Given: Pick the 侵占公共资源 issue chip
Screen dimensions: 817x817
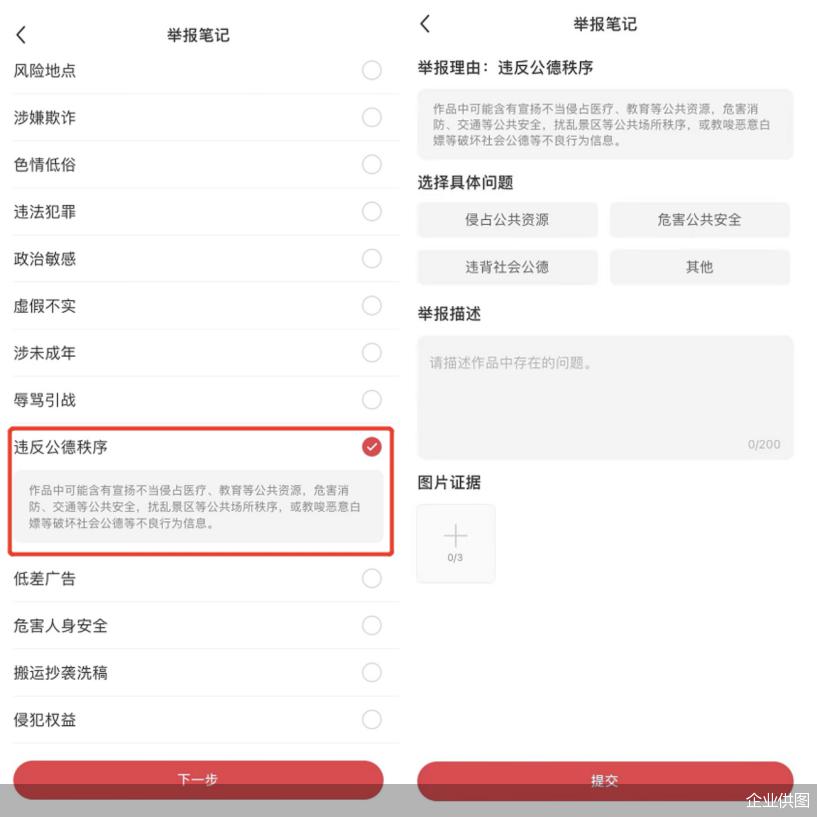Looking at the screenshot, I should [507, 220].
